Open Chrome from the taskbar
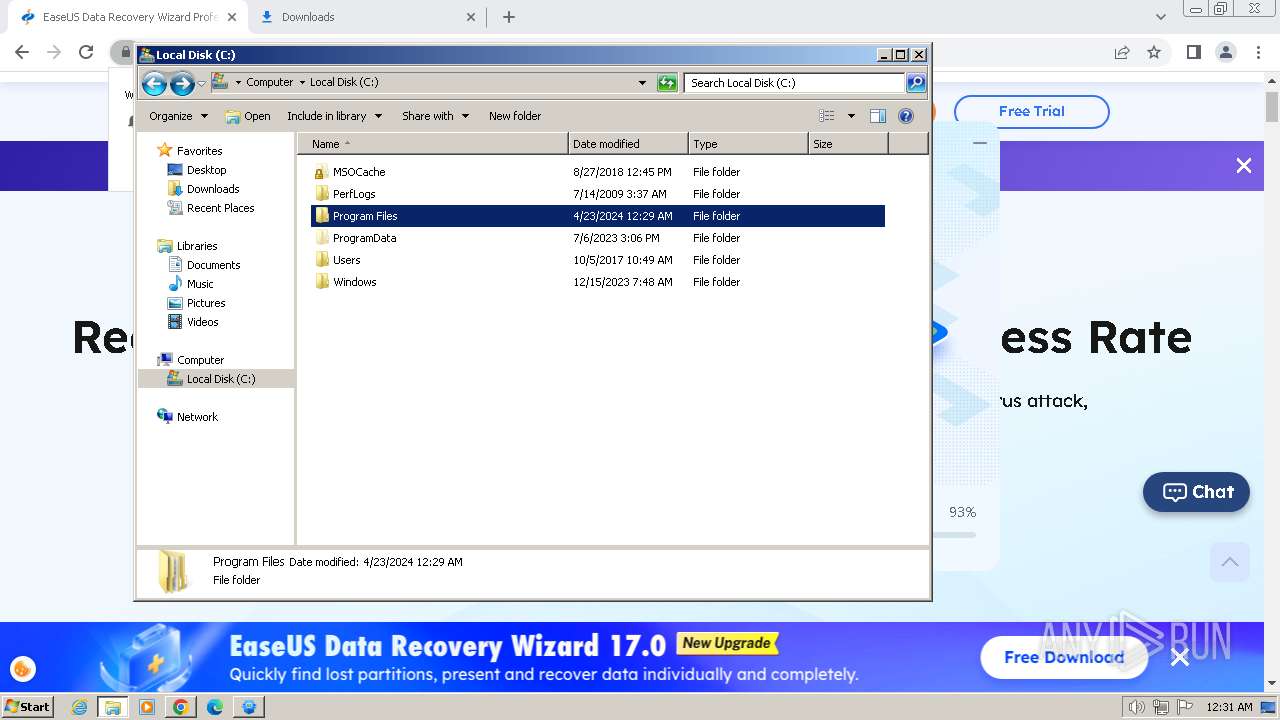Image resolution: width=1280 pixels, height=720 pixels. pyautogui.click(x=181, y=707)
